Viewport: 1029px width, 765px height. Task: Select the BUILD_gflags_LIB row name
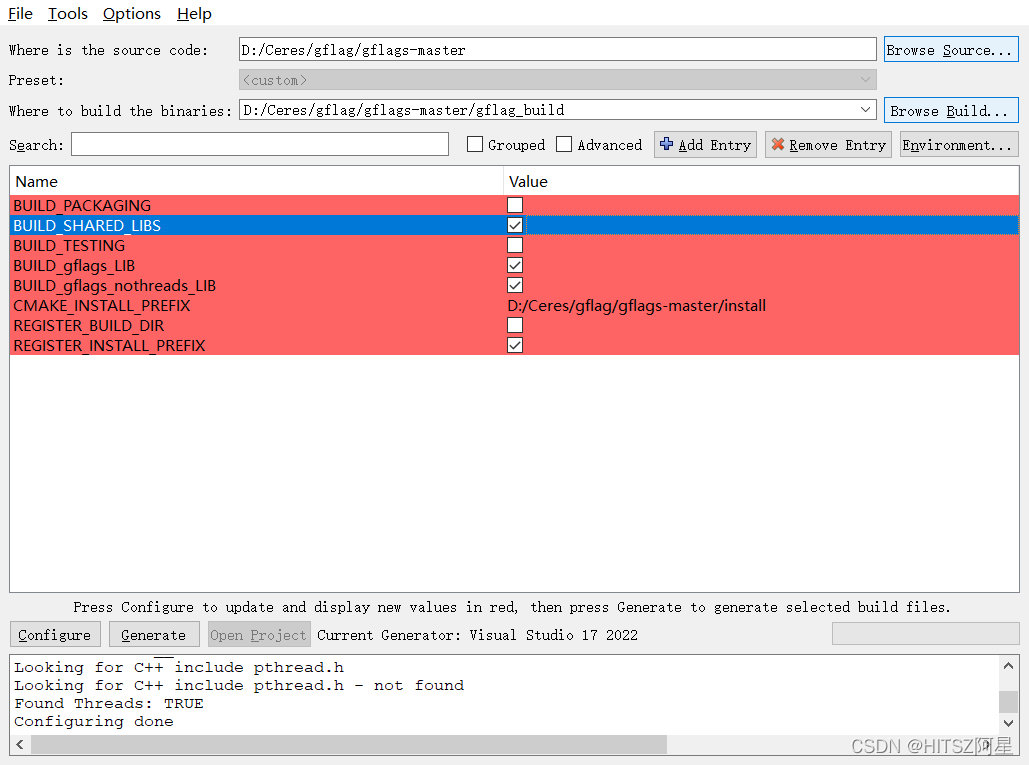point(74,266)
